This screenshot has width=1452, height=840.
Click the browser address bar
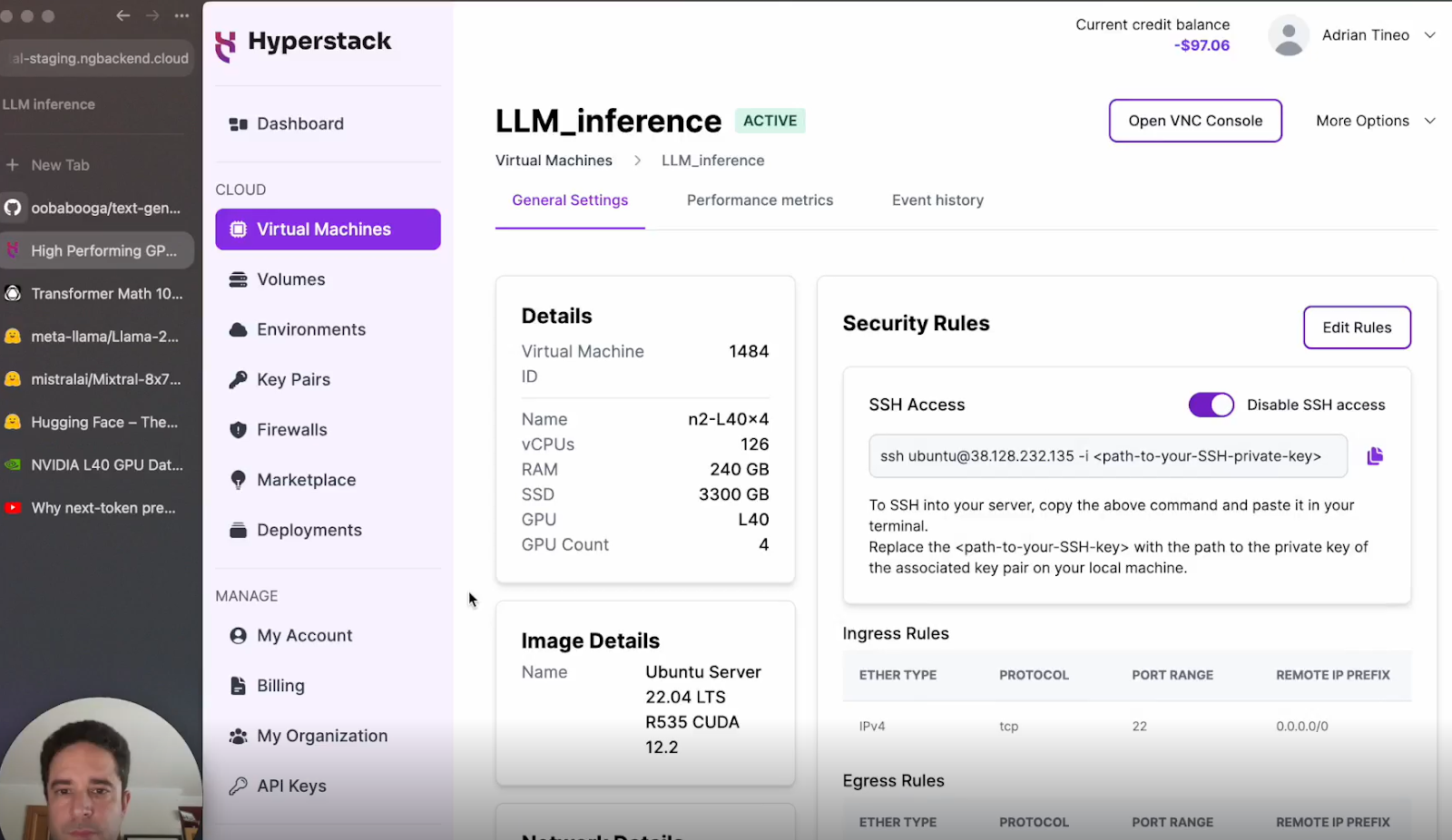coord(96,58)
